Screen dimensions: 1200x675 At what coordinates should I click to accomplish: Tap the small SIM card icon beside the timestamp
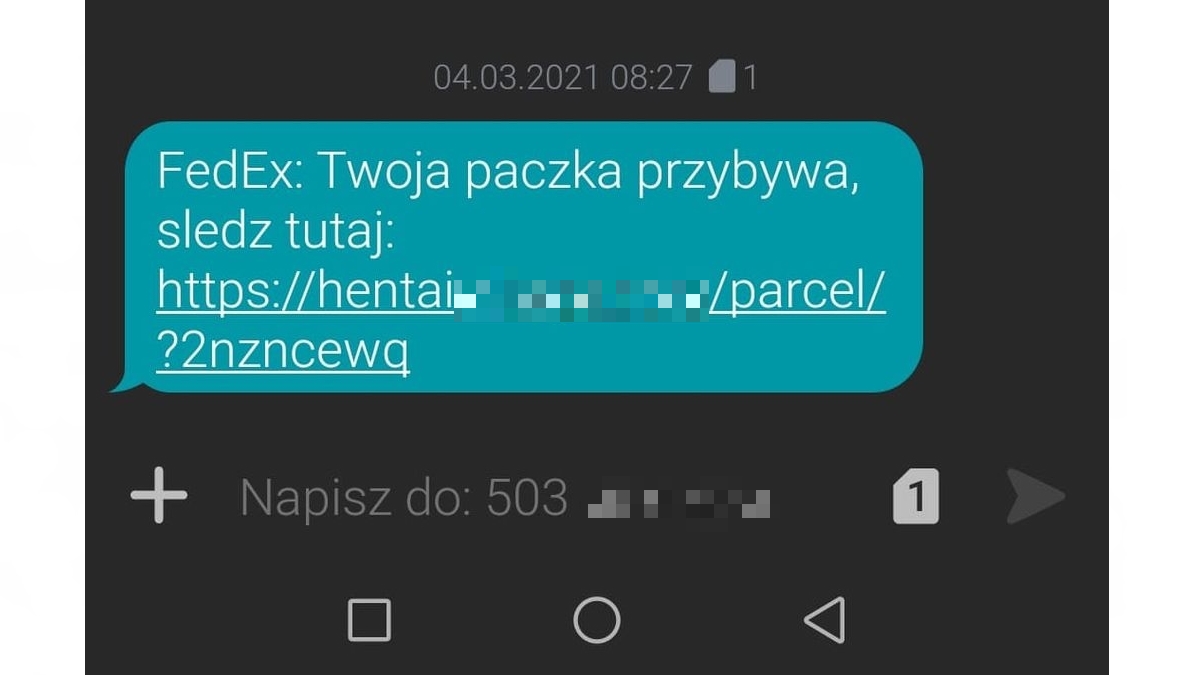722,77
